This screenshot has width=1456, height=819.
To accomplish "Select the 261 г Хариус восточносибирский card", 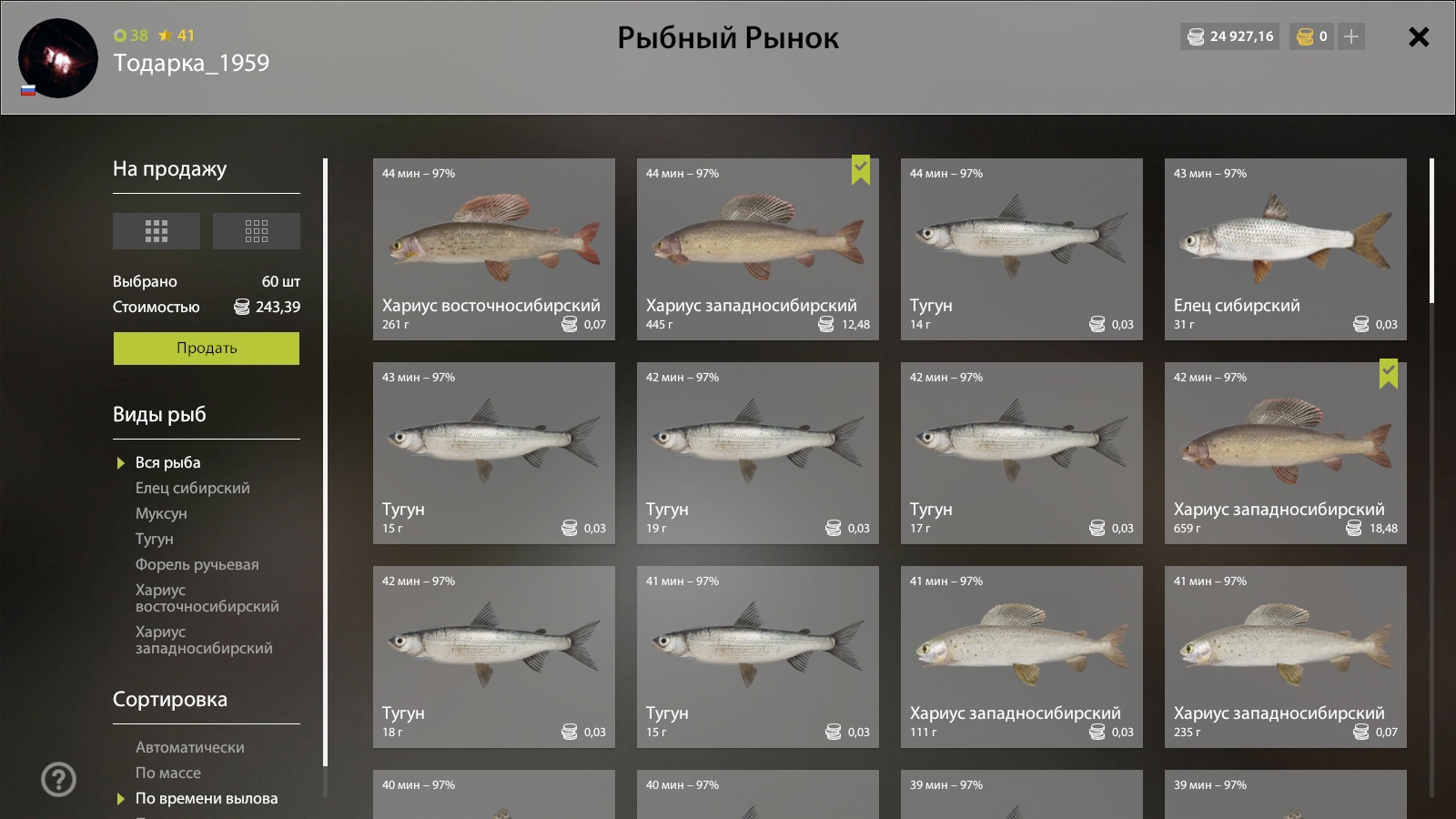I will [494, 249].
